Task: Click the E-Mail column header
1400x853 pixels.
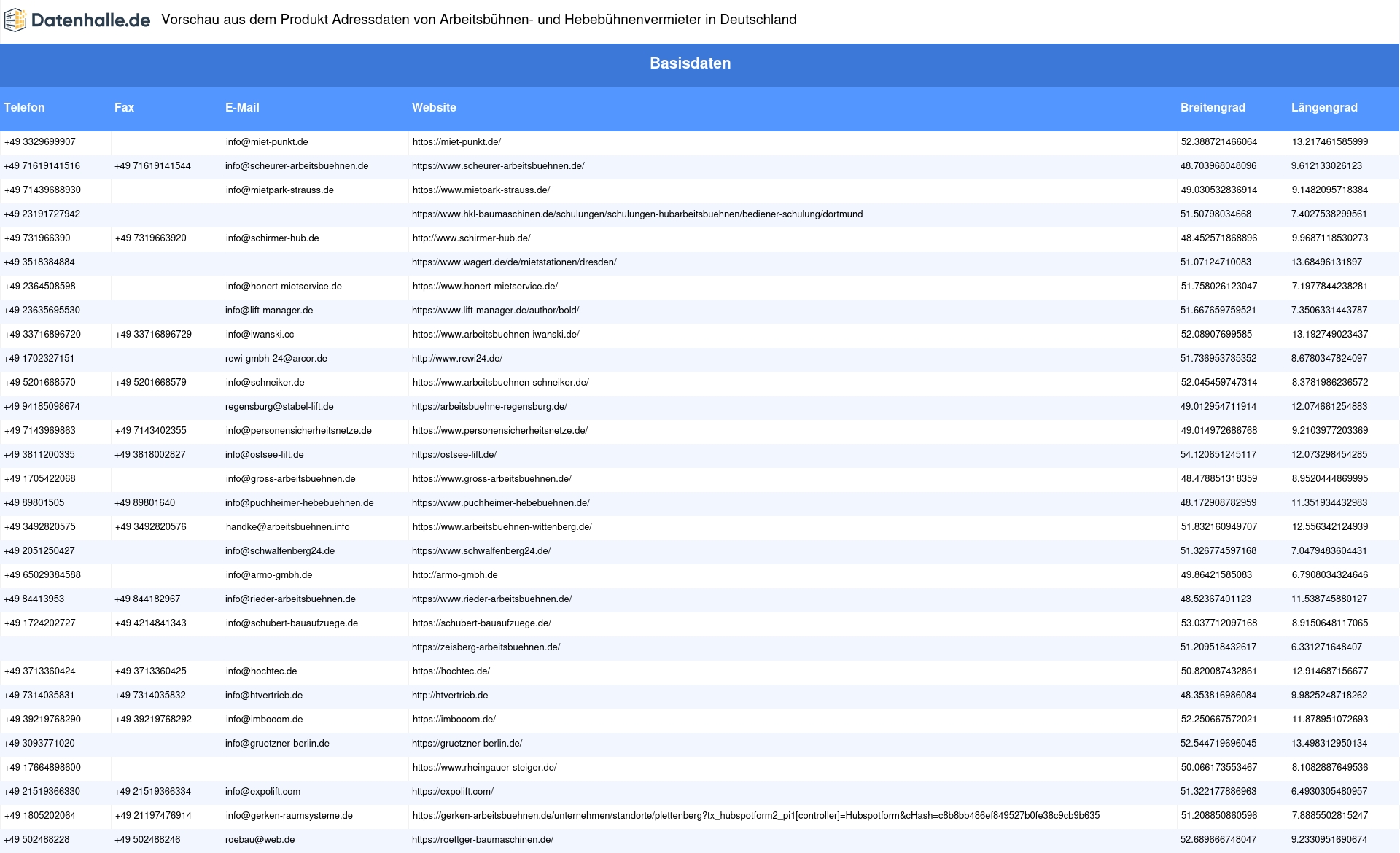Action: 242,107
